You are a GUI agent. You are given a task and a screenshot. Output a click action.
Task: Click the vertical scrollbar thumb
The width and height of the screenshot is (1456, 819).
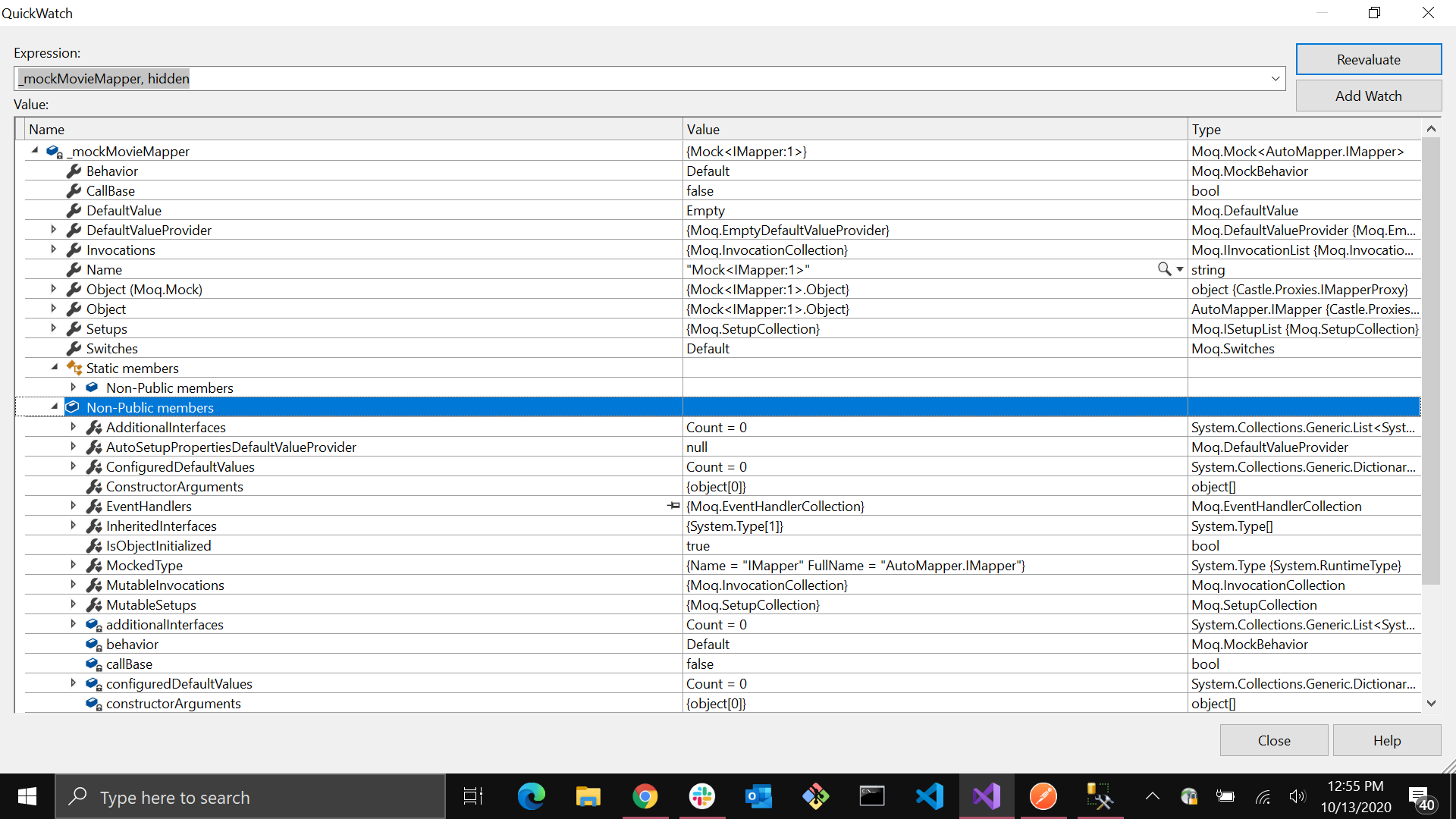pos(1431,362)
